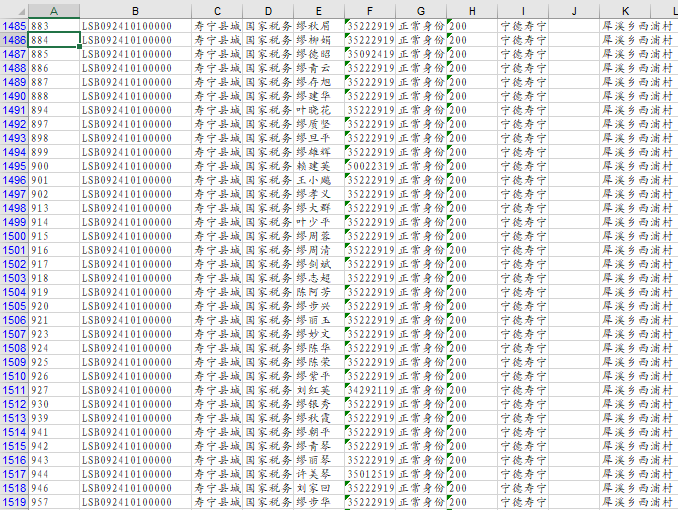Click name cell 陈阿芳
Viewport: 678px width, 510px height.
pos(319,292)
